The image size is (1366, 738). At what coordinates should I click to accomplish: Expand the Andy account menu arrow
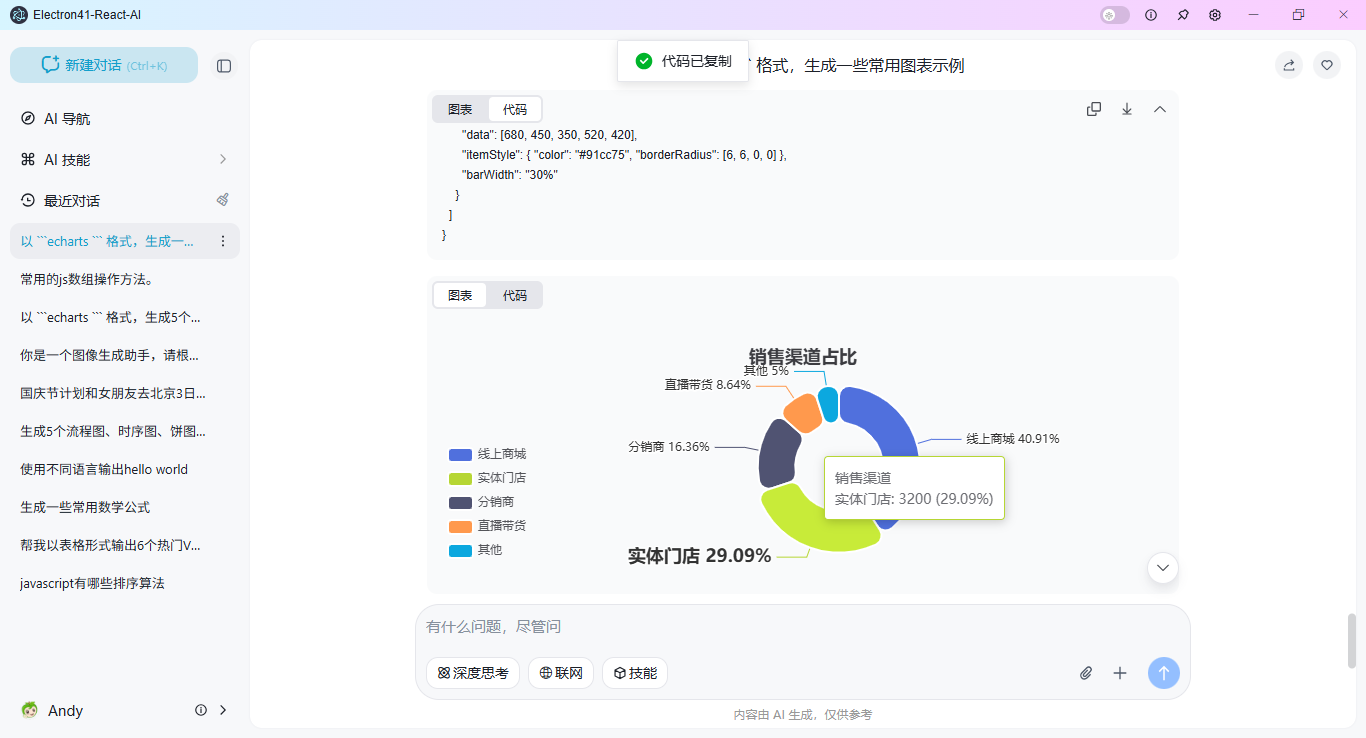pos(223,710)
